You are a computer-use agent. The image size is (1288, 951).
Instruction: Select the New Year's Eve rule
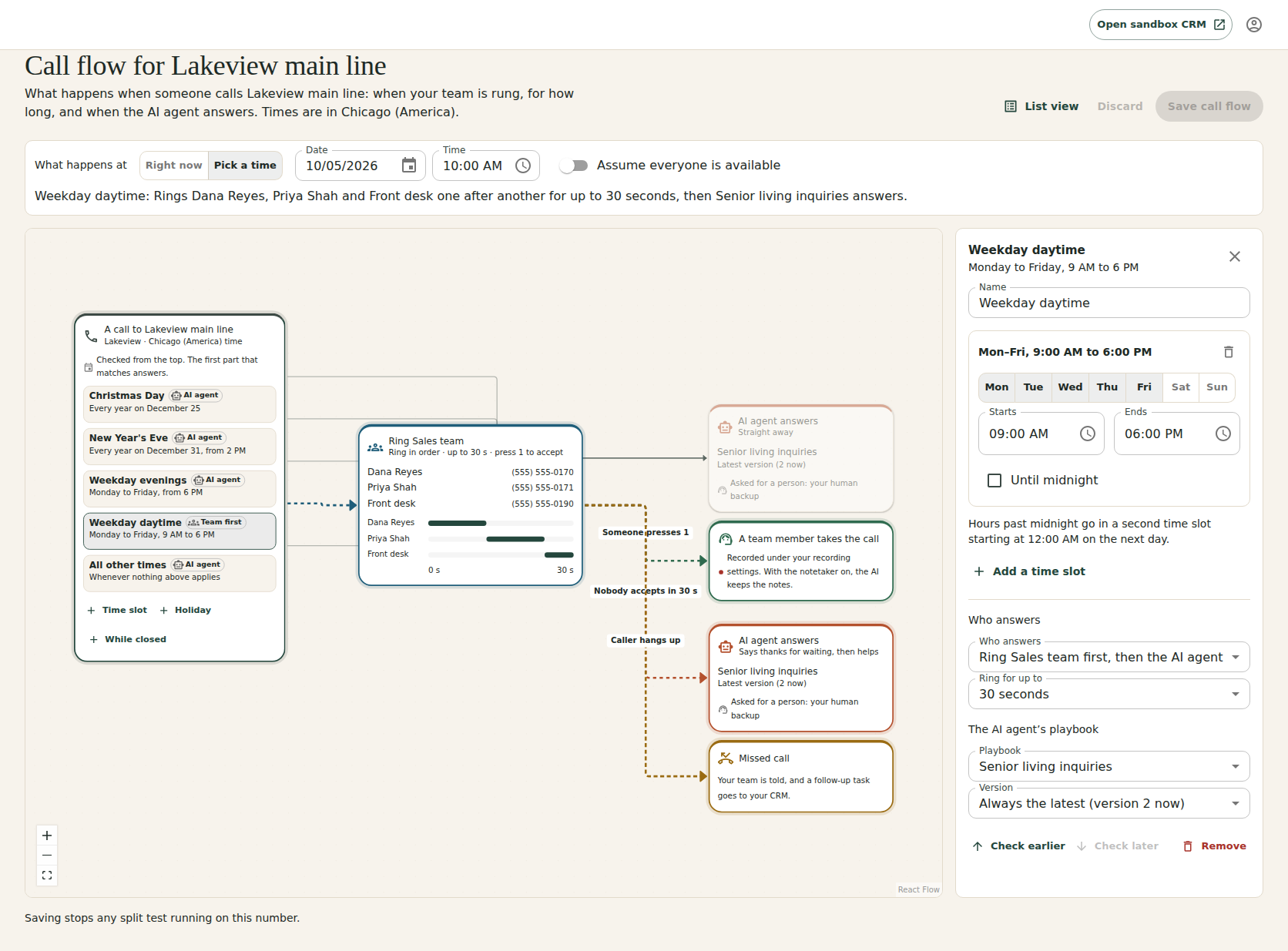coord(179,447)
